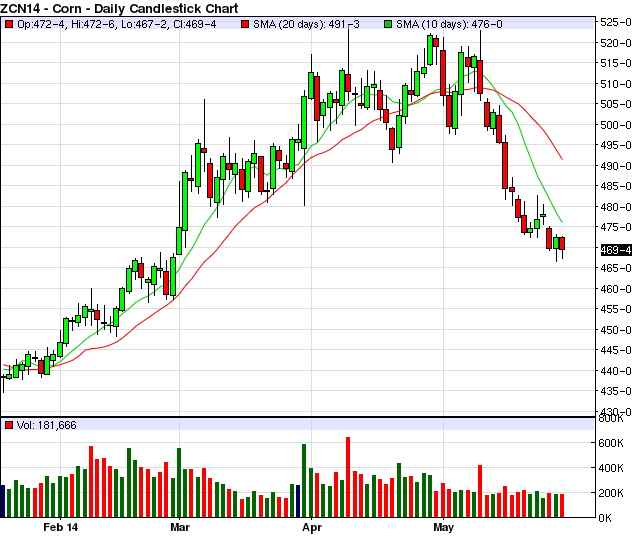Click the end of the red 20-day SMA line
The width and height of the screenshot is (640, 536).
(562, 159)
